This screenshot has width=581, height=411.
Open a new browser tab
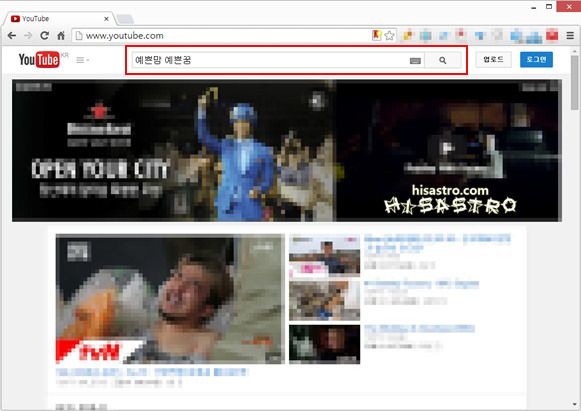pos(125,19)
